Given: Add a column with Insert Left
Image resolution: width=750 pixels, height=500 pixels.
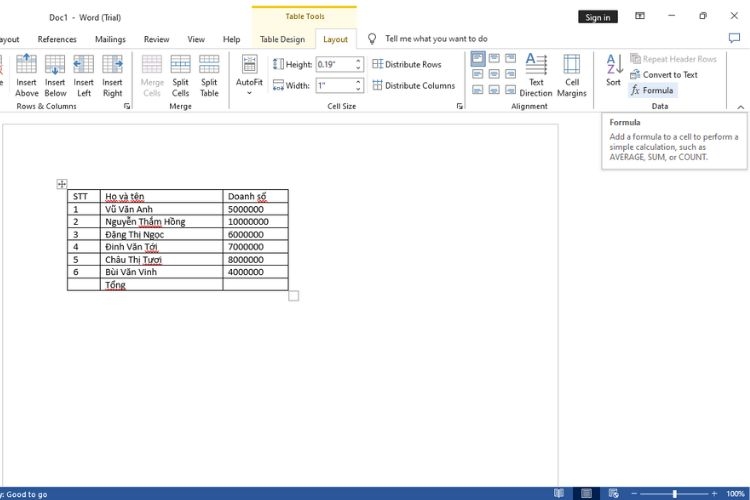Looking at the screenshot, I should click(84, 75).
